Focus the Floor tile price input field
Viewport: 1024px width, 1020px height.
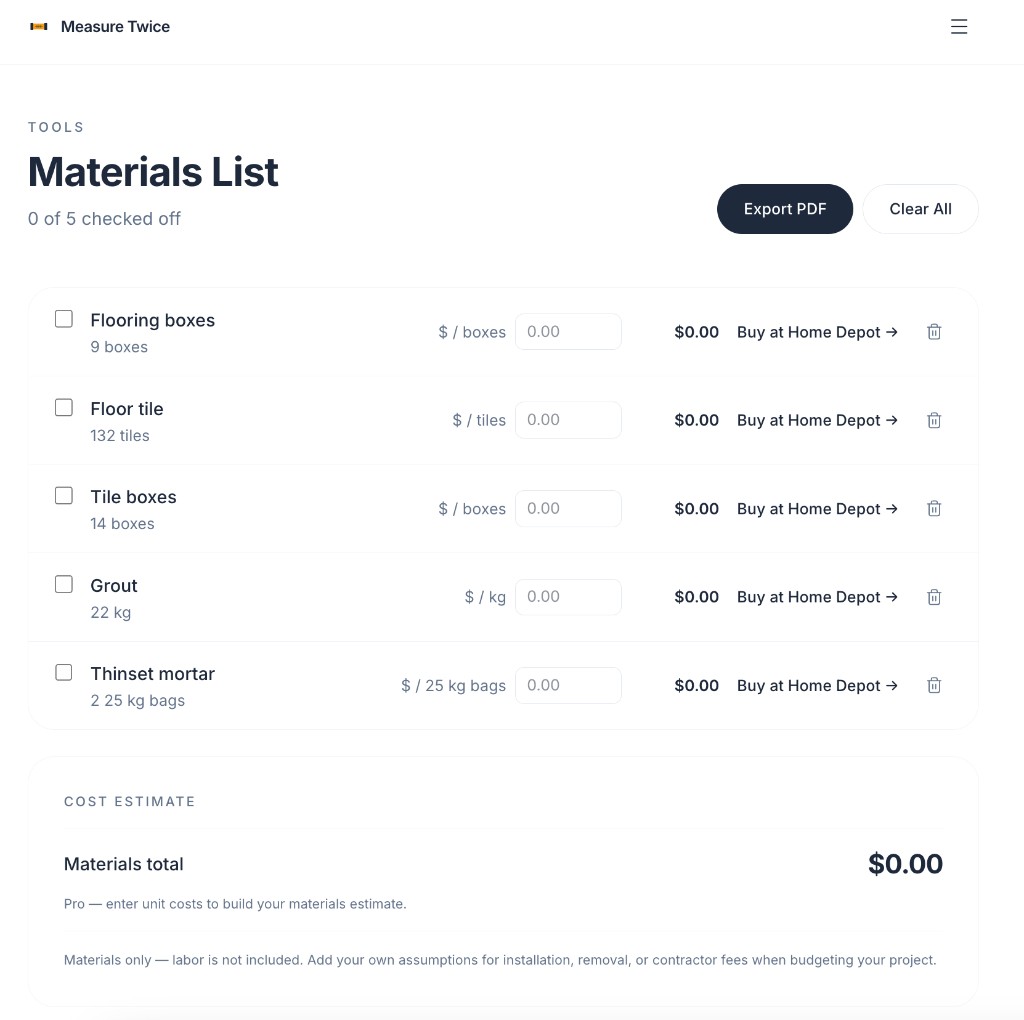tap(568, 420)
